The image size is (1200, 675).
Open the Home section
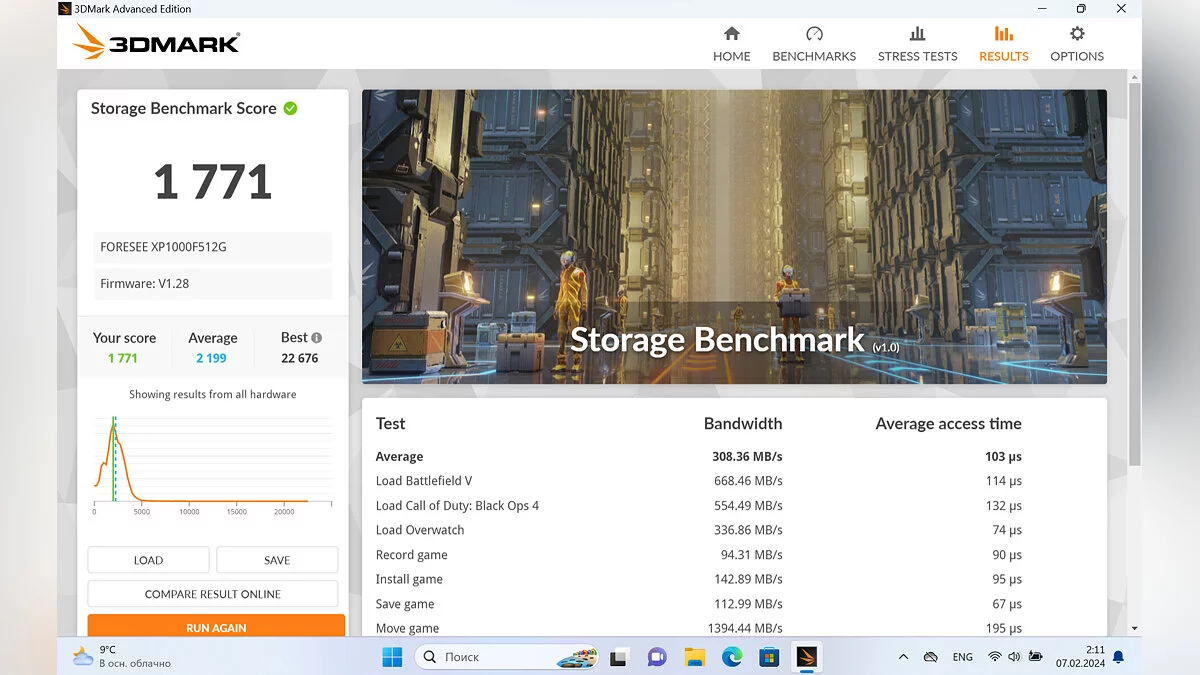(731, 44)
